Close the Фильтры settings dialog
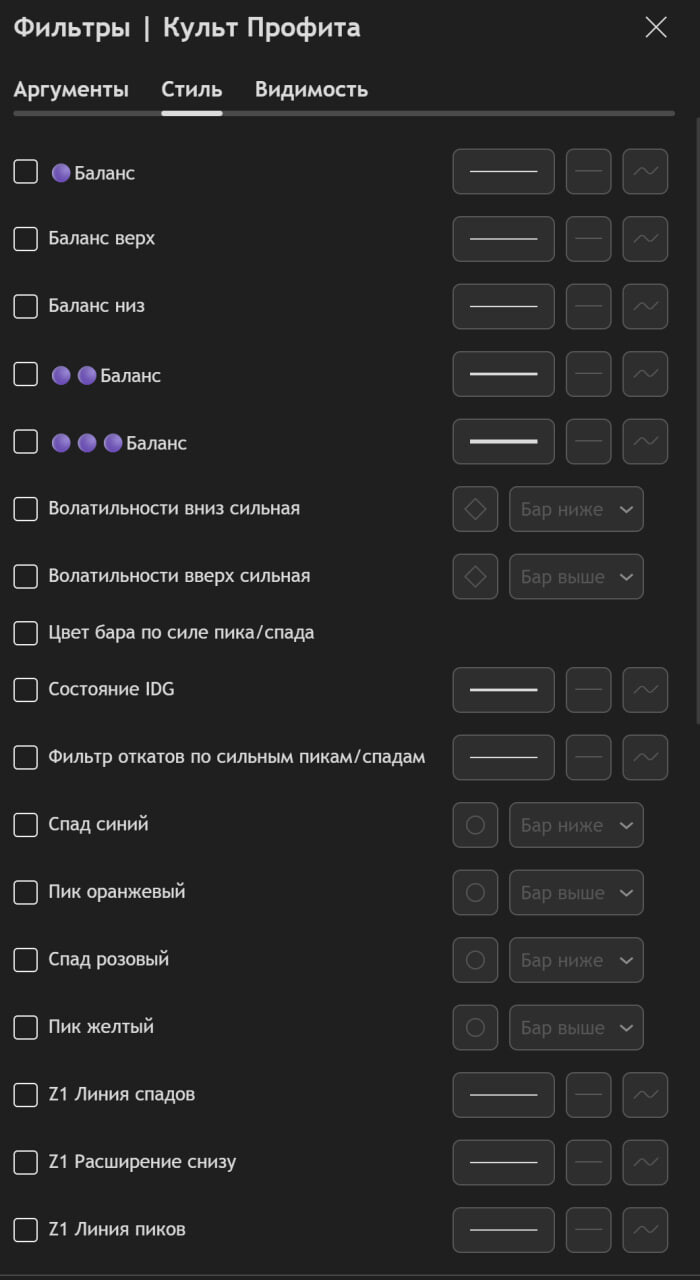Screen dimensions: 700x1280 tap(656, 28)
